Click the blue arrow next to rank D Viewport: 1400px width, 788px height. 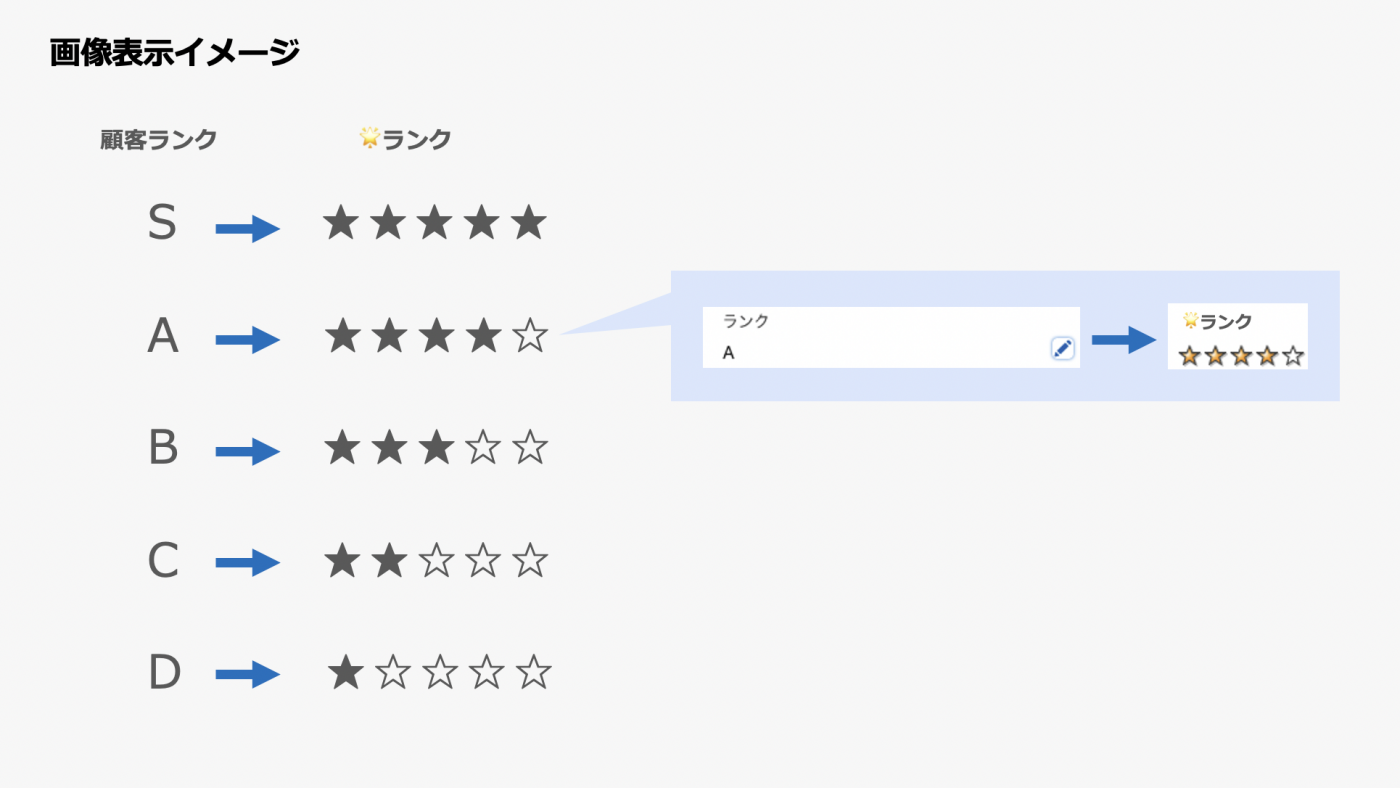coord(247,675)
